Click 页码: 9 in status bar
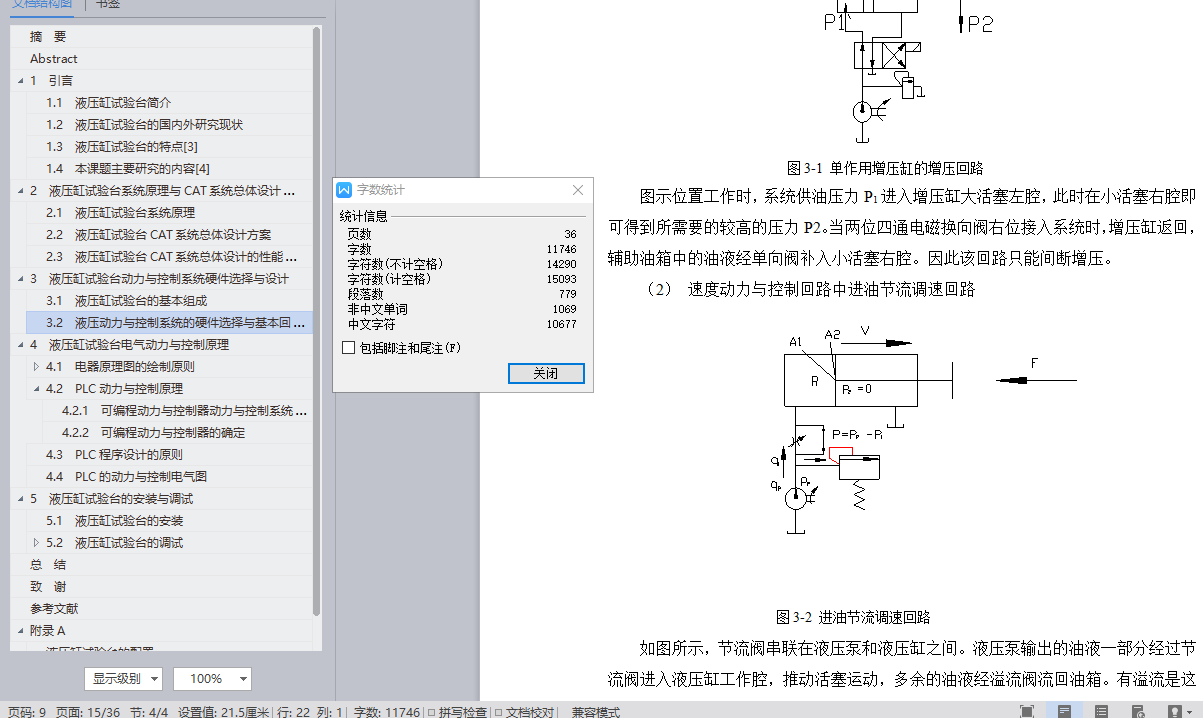This screenshot has width=1203, height=718. pos(27,712)
